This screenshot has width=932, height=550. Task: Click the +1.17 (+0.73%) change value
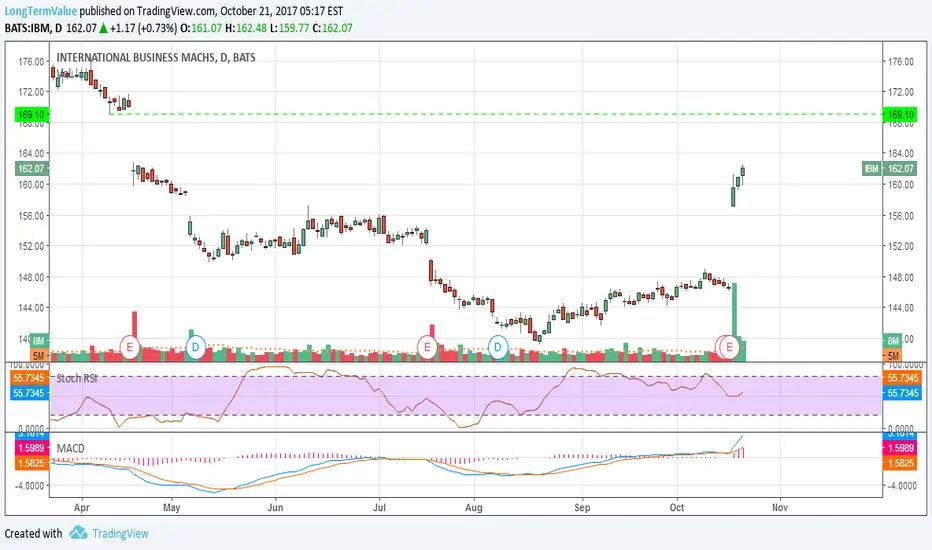[x=143, y=28]
